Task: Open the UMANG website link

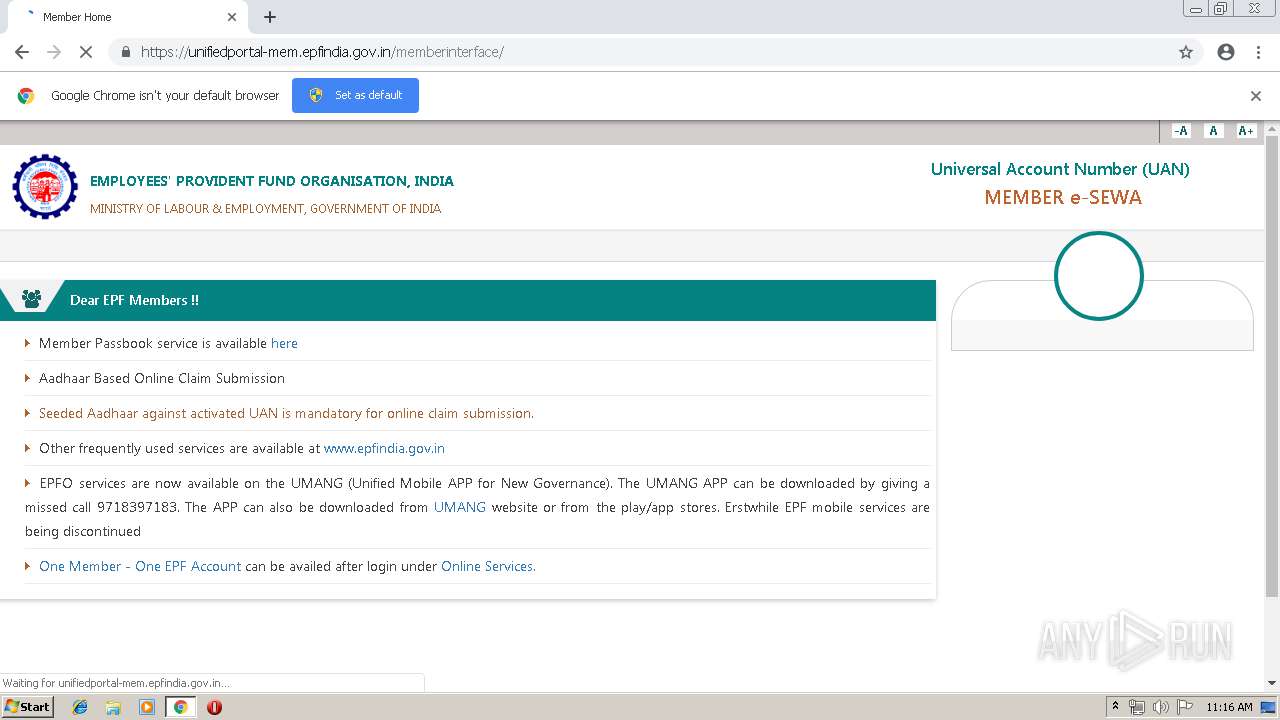Action: tap(460, 507)
